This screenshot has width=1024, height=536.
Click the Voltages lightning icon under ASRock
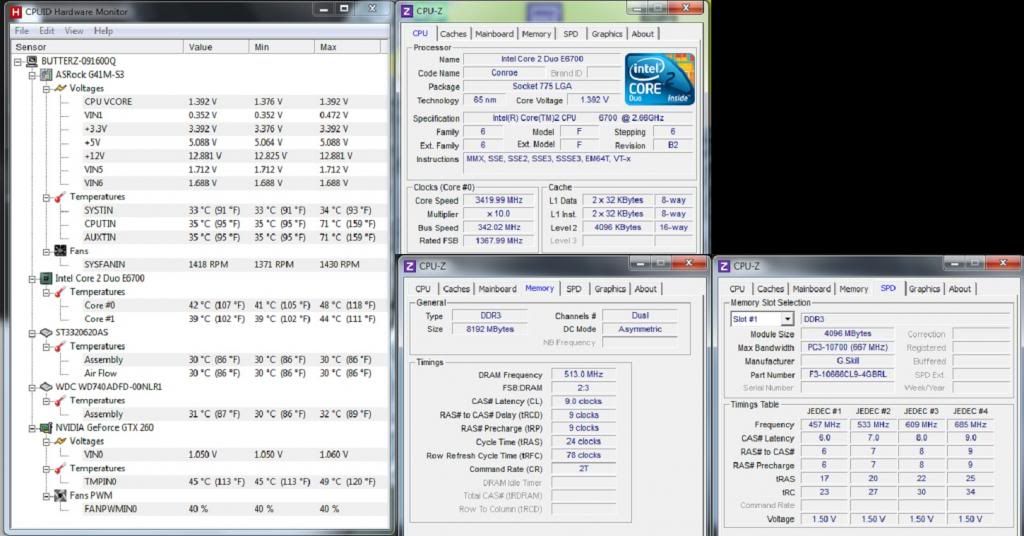coord(60,88)
